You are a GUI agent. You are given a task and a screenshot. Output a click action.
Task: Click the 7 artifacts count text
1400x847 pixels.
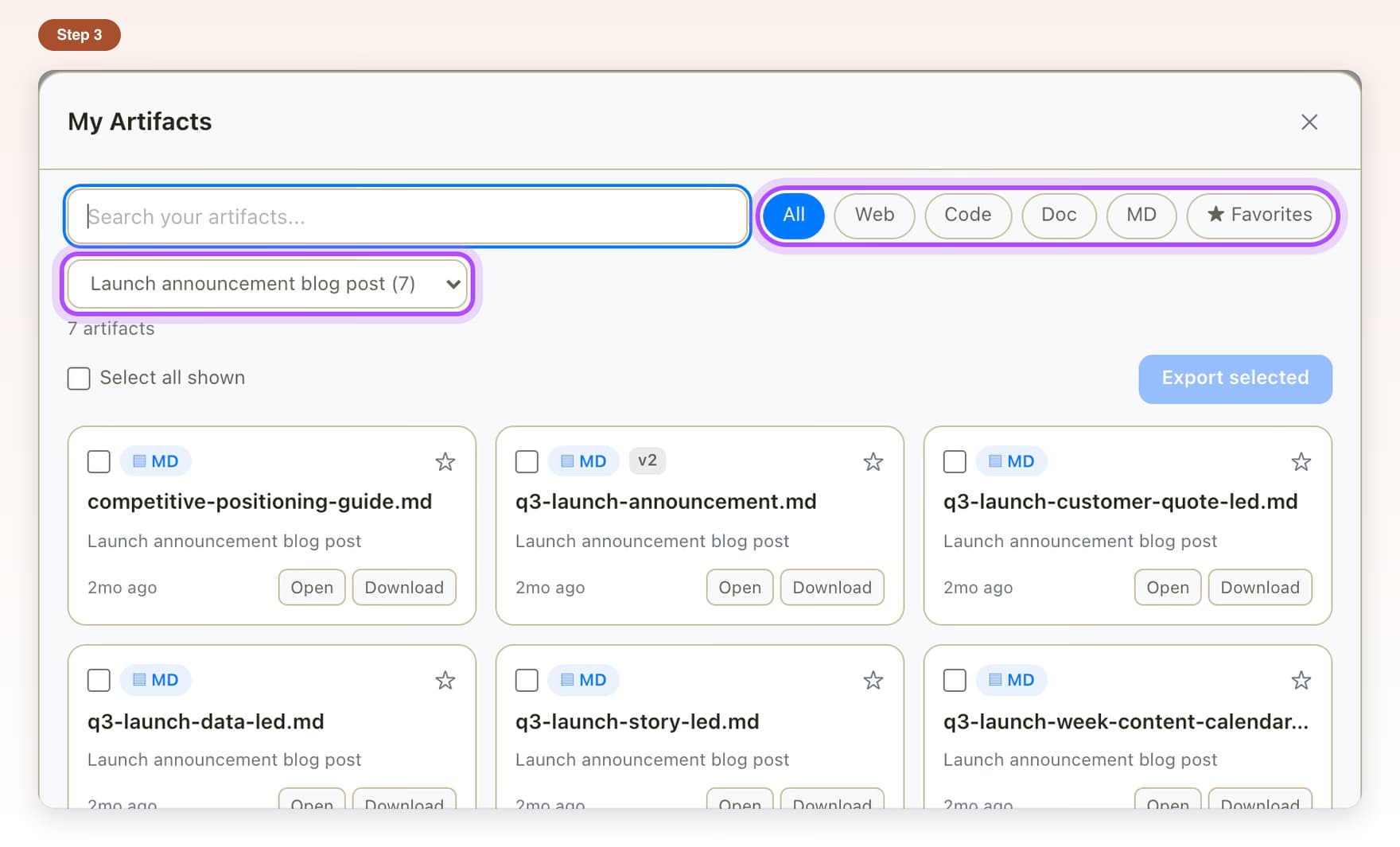tap(111, 328)
